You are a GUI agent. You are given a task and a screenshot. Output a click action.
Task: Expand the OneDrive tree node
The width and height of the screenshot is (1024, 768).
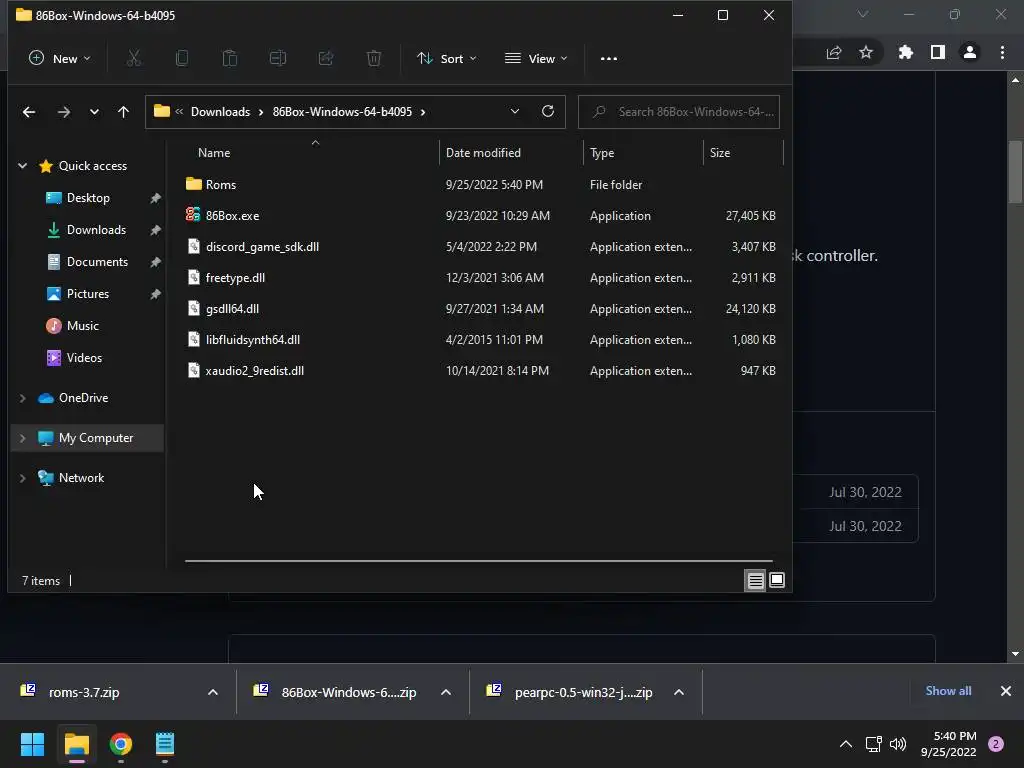tap(23, 398)
